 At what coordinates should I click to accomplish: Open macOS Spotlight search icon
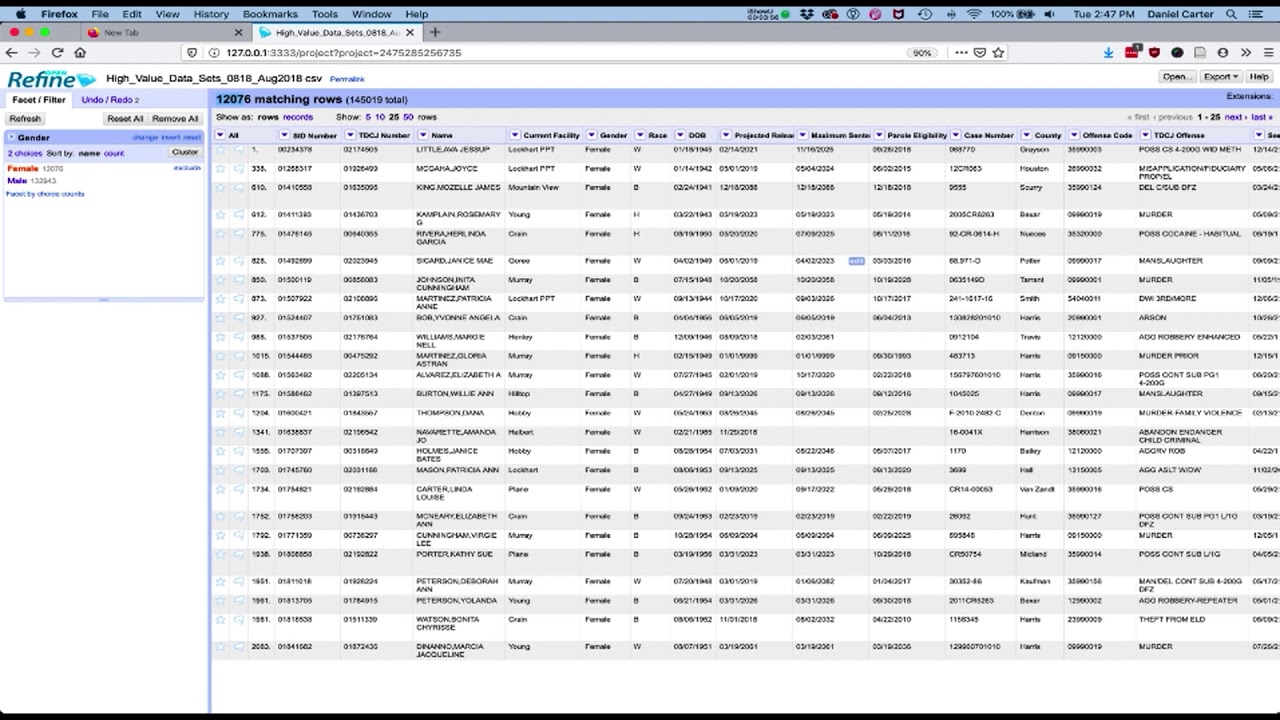pos(1231,14)
